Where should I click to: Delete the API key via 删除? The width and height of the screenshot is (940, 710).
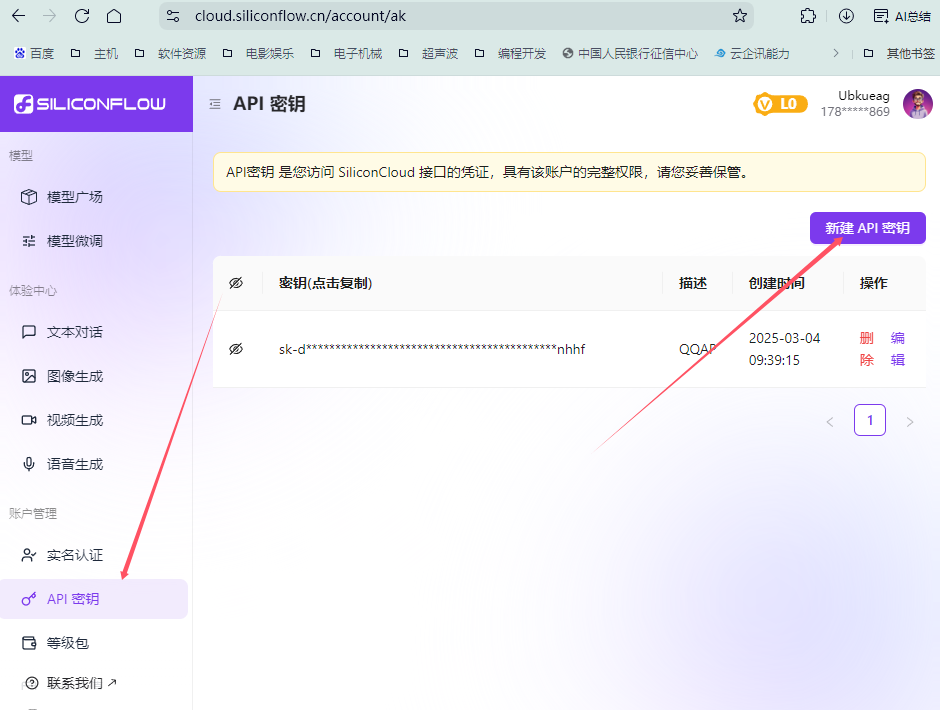coord(866,349)
